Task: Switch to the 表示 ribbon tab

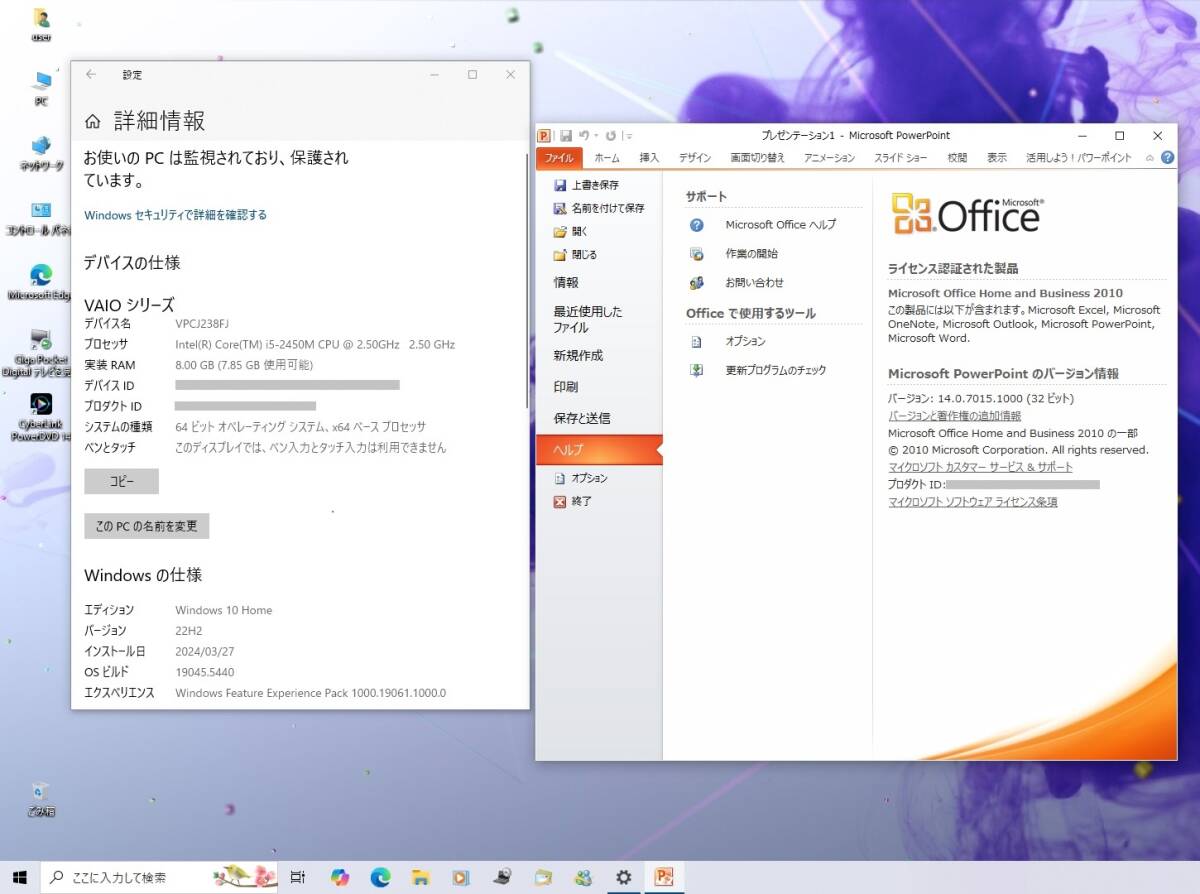Action: point(997,158)
